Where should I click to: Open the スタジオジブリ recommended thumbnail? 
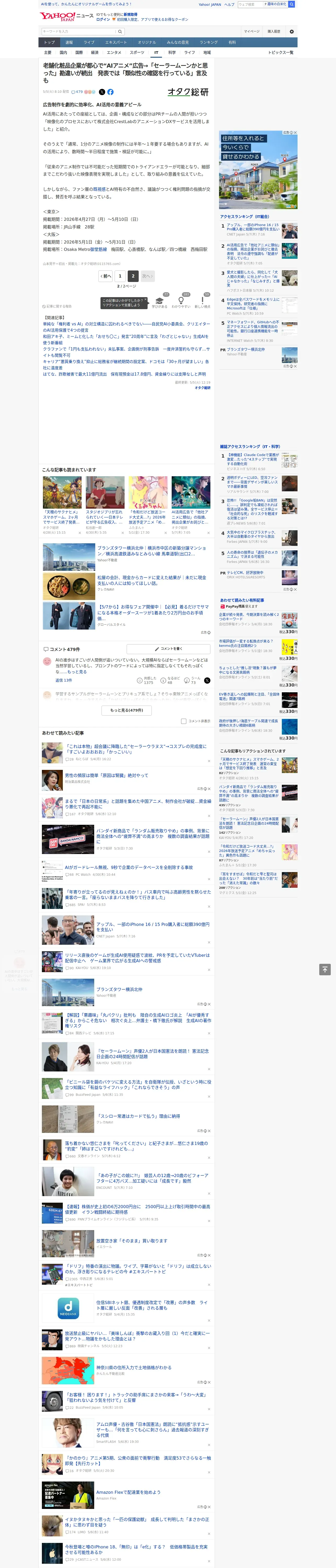pos(105,492)
